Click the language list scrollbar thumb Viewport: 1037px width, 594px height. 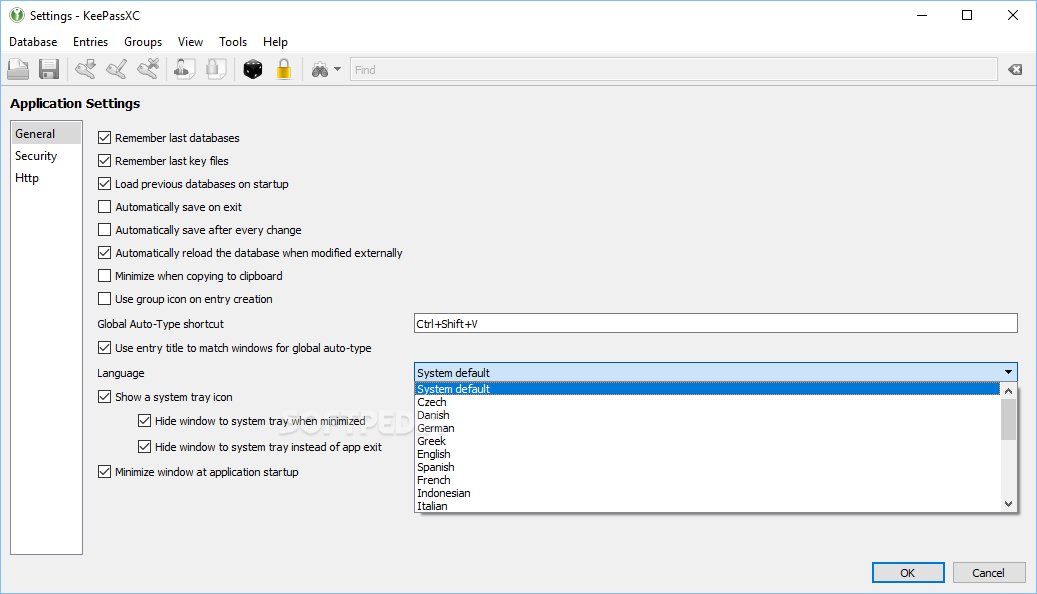[x=1008, y=419]
